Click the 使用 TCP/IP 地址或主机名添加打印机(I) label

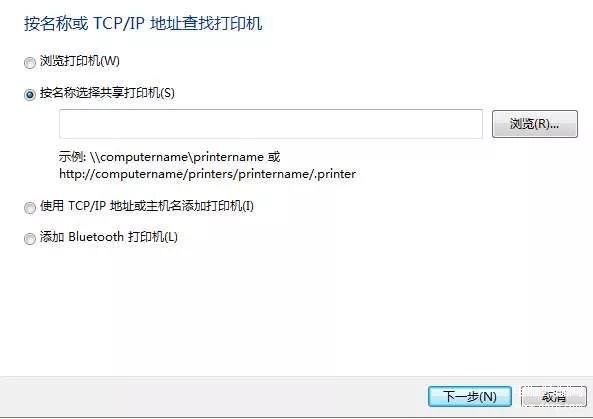coord(147,206)
